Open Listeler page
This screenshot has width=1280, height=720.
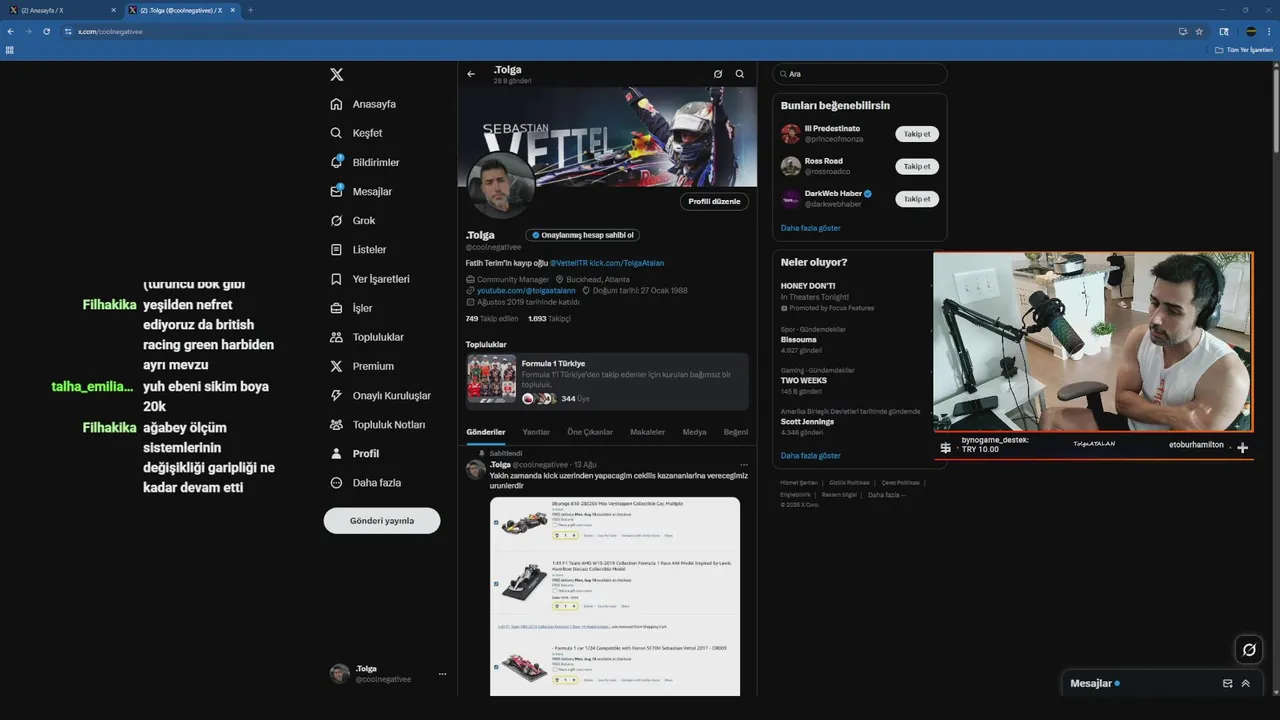[358, 249]
